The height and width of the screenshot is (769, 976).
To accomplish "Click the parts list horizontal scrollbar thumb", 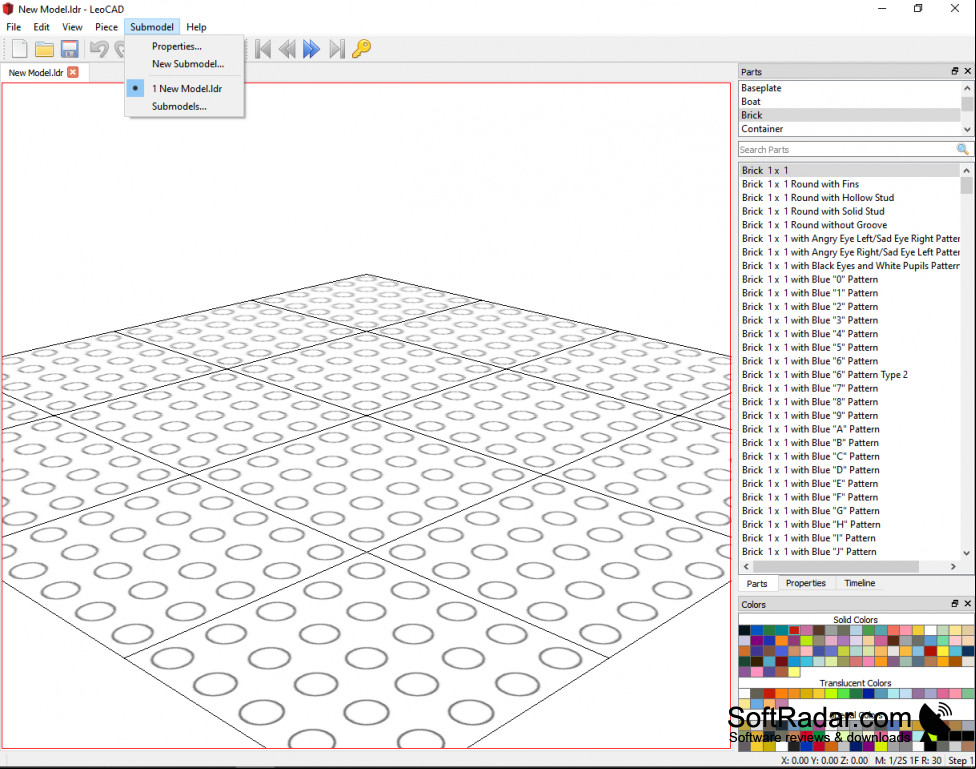I will click(836, 566).
